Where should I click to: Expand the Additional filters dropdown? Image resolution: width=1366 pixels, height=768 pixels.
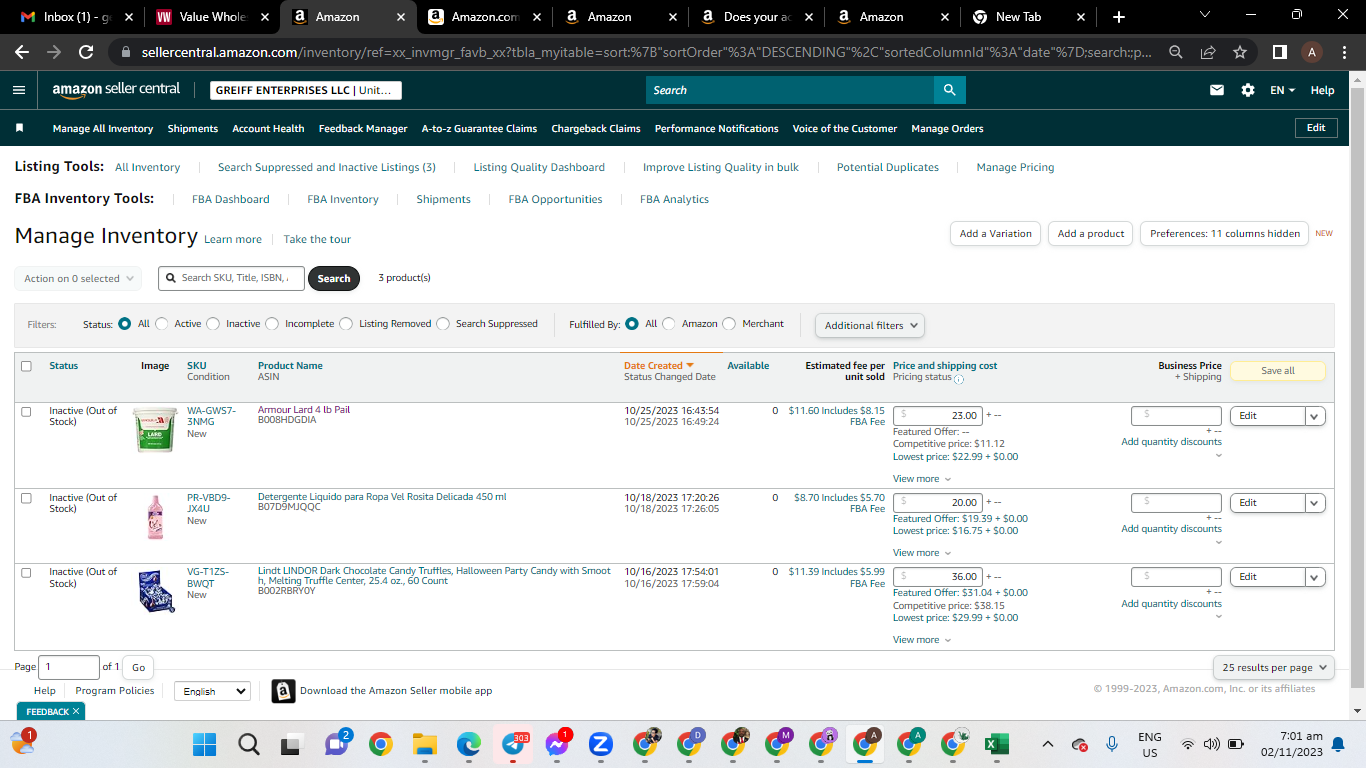click(870, 325)
